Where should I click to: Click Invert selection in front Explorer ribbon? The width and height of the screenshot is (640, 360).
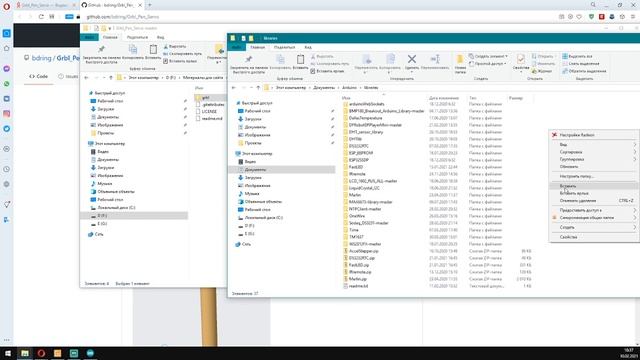point(584,71)
